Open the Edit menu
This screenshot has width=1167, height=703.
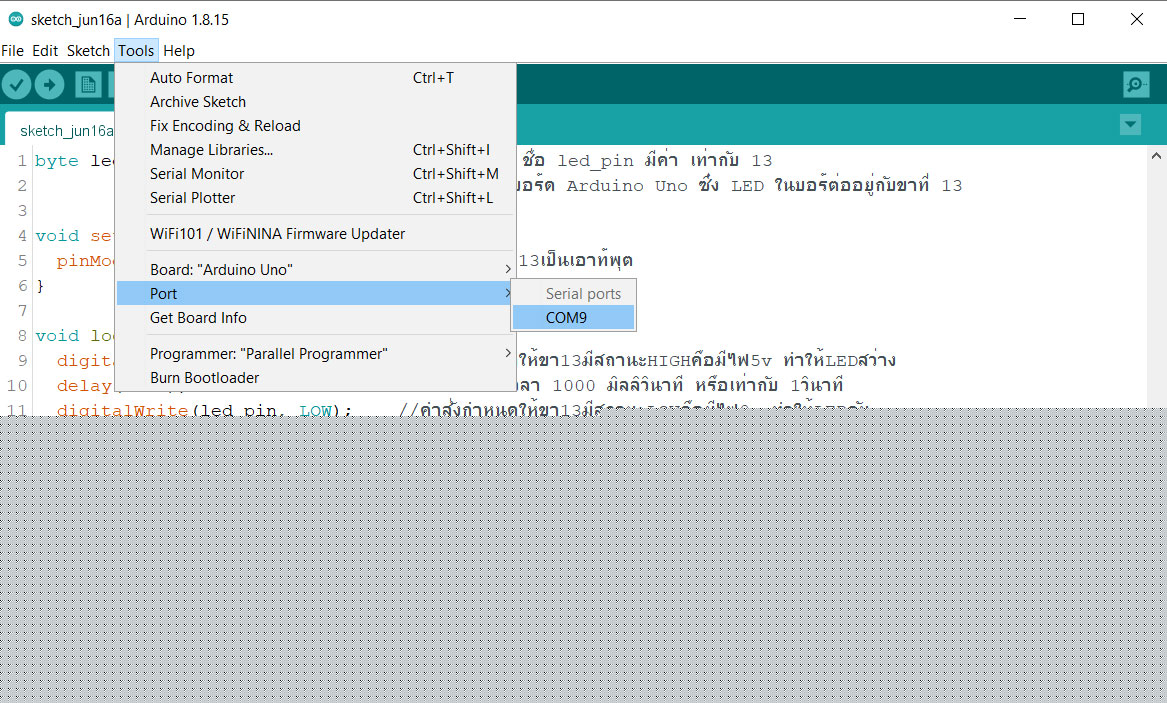click(x=45, y=51)
